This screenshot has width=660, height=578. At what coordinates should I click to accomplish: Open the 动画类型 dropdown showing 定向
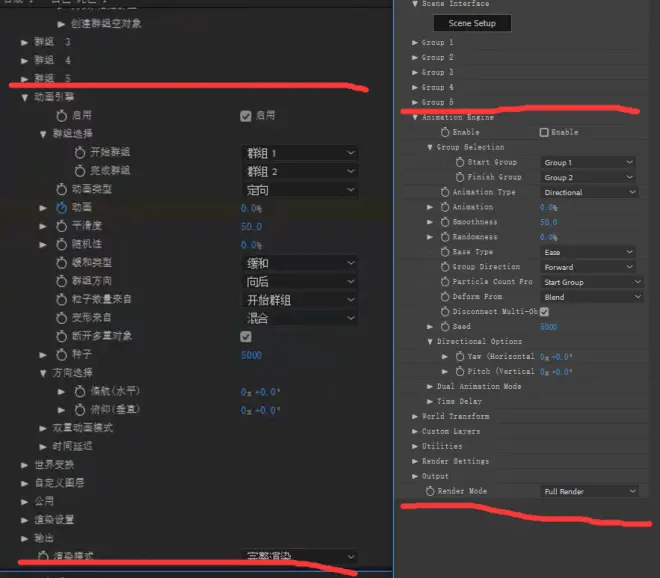point(300,190)
